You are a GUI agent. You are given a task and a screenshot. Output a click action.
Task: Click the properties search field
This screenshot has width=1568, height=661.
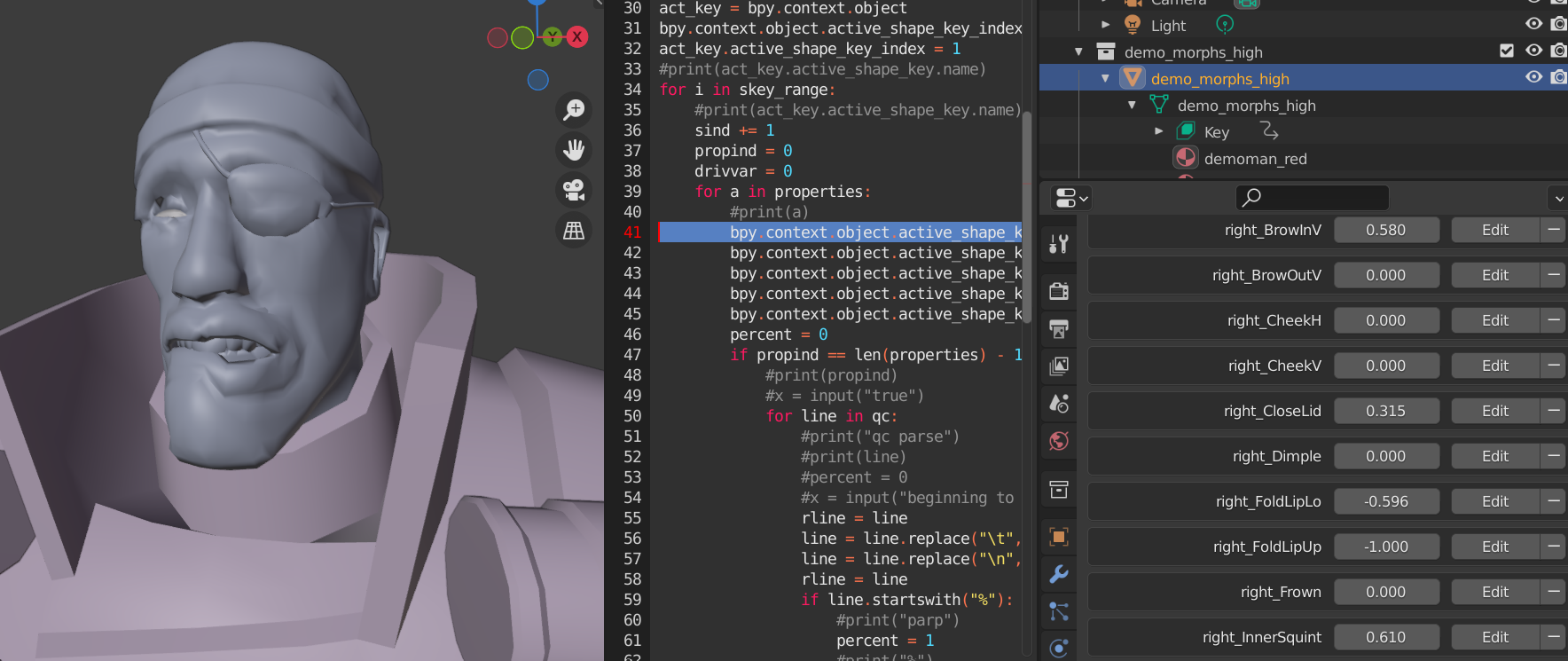tap(1313, 197)
